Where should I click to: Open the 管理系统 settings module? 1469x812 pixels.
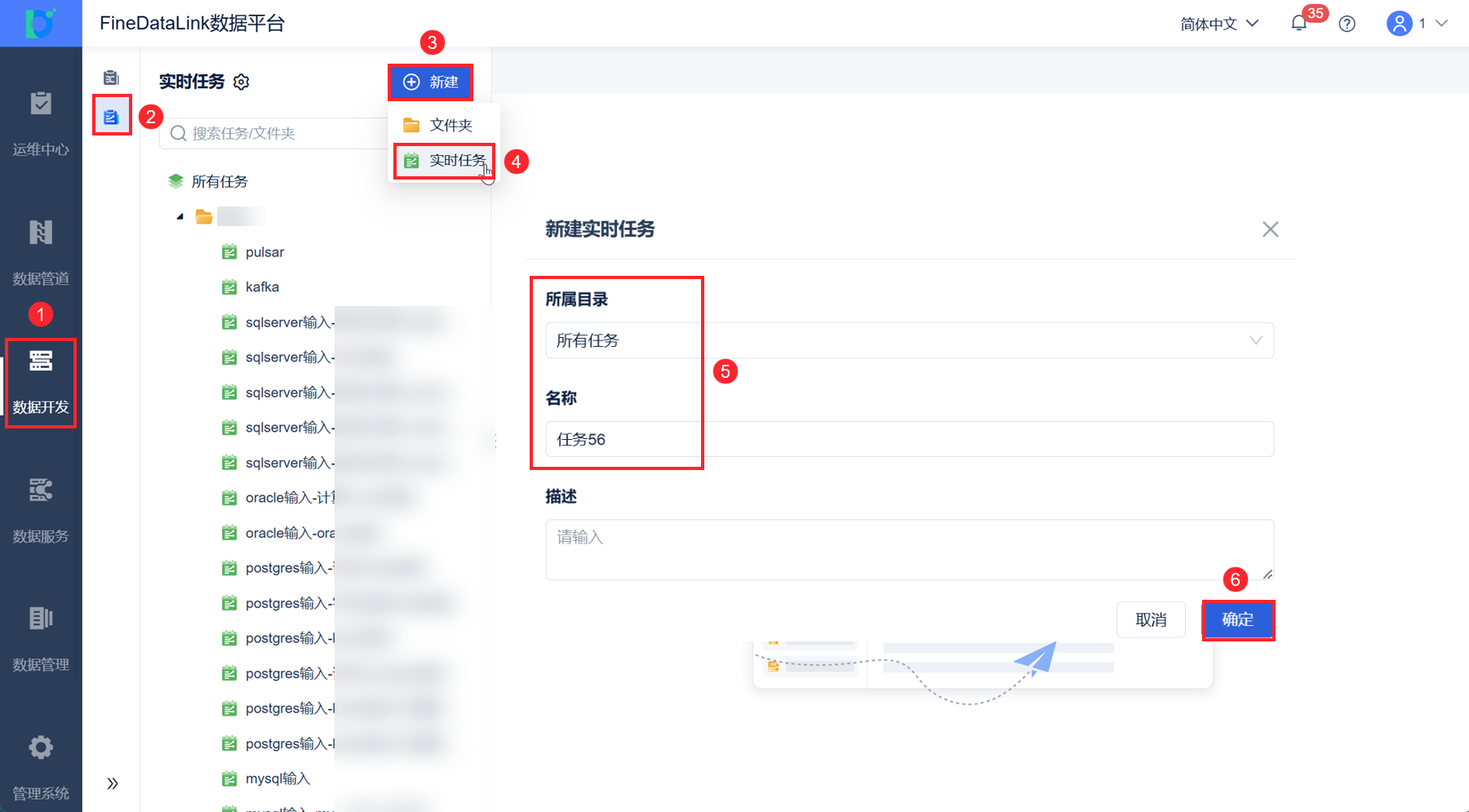(41, 768)
